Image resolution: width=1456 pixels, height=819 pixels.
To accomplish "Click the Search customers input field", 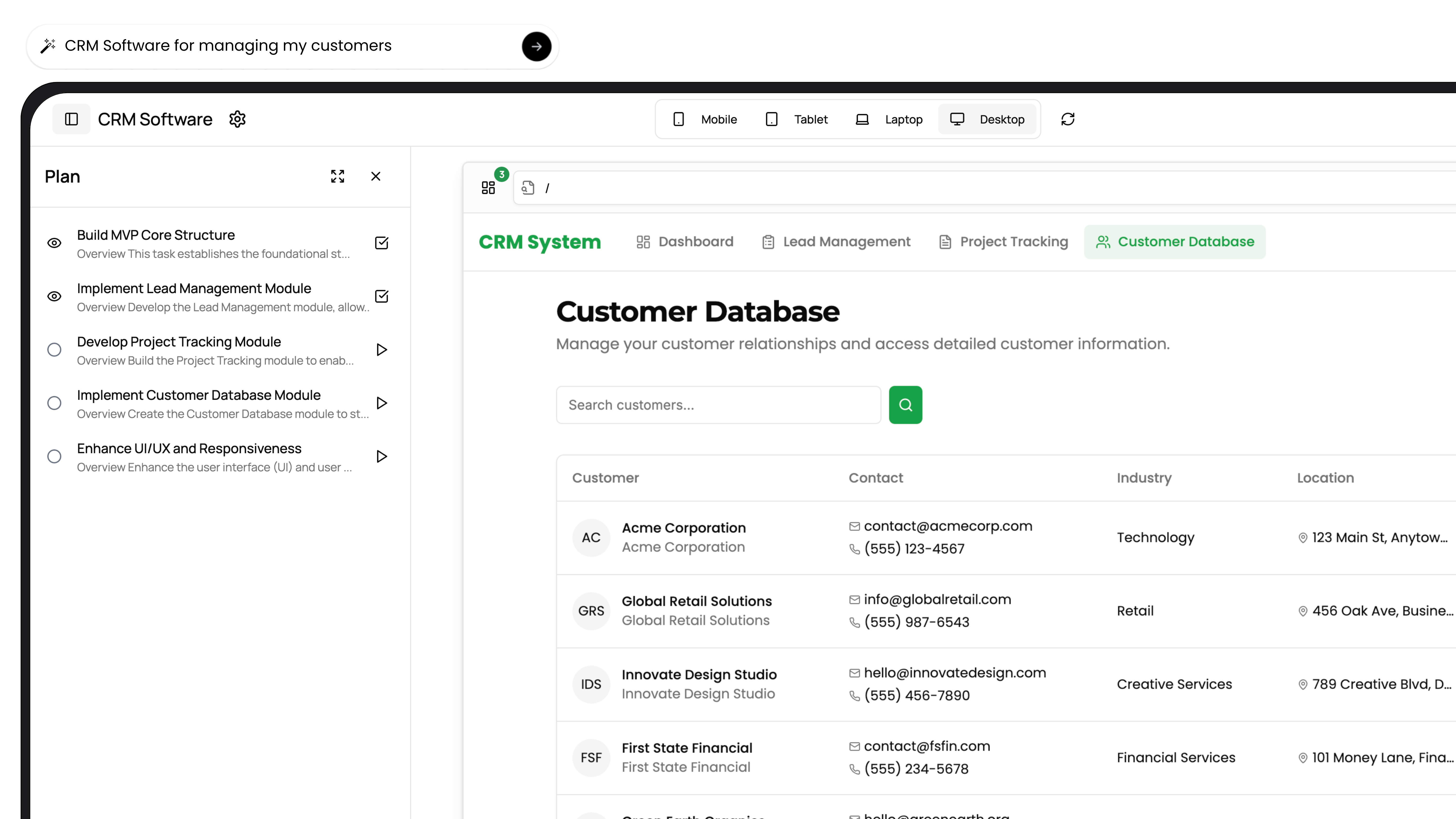I will pyautogui.click(x=718, y=405).
